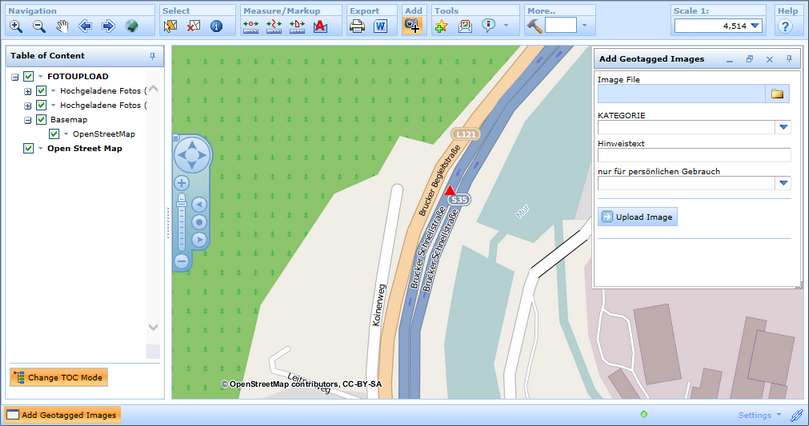This screenshot has width=809, height=426.
Task: Open the Print export tool
Action: click(357, 27)
